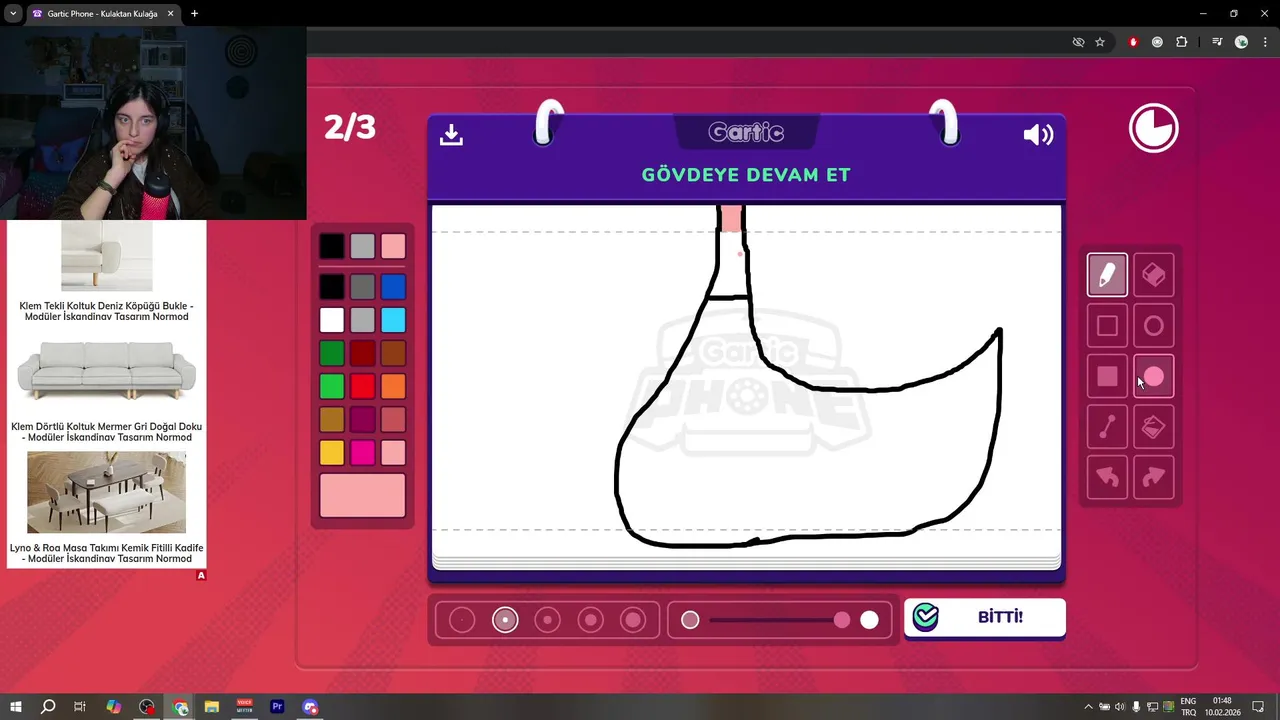The width and height of the screenshot is (1280, 720).
Task: Choose the yellow color swatch
Action: tap(332, 452)
